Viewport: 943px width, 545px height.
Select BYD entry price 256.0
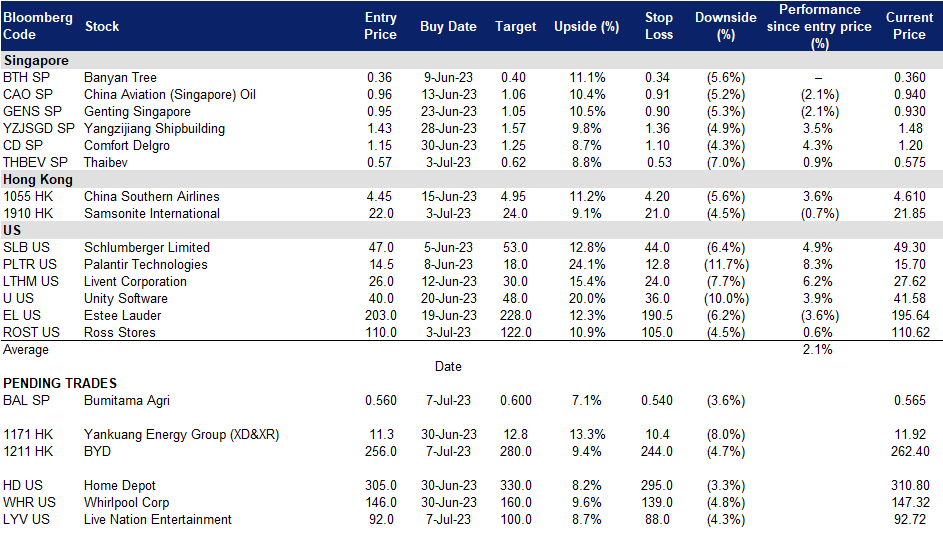click(x=381, y=451)
